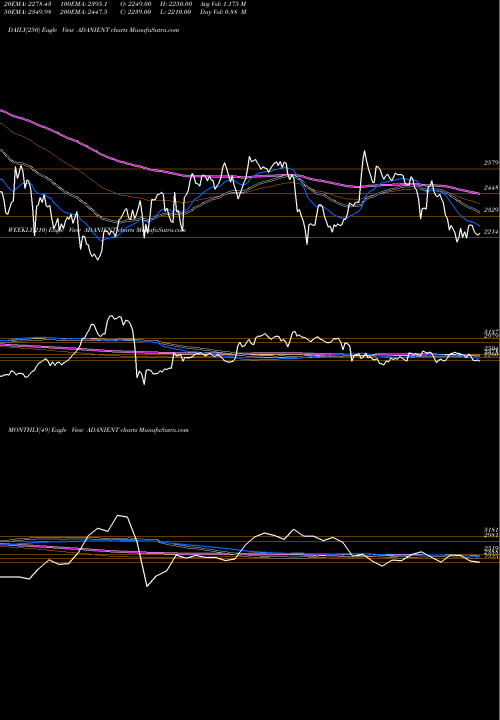Click the DAILY(250) Eagle View chart title
Image resolution: width=500 pixels, height=720 pixels.
pos(94,30)
